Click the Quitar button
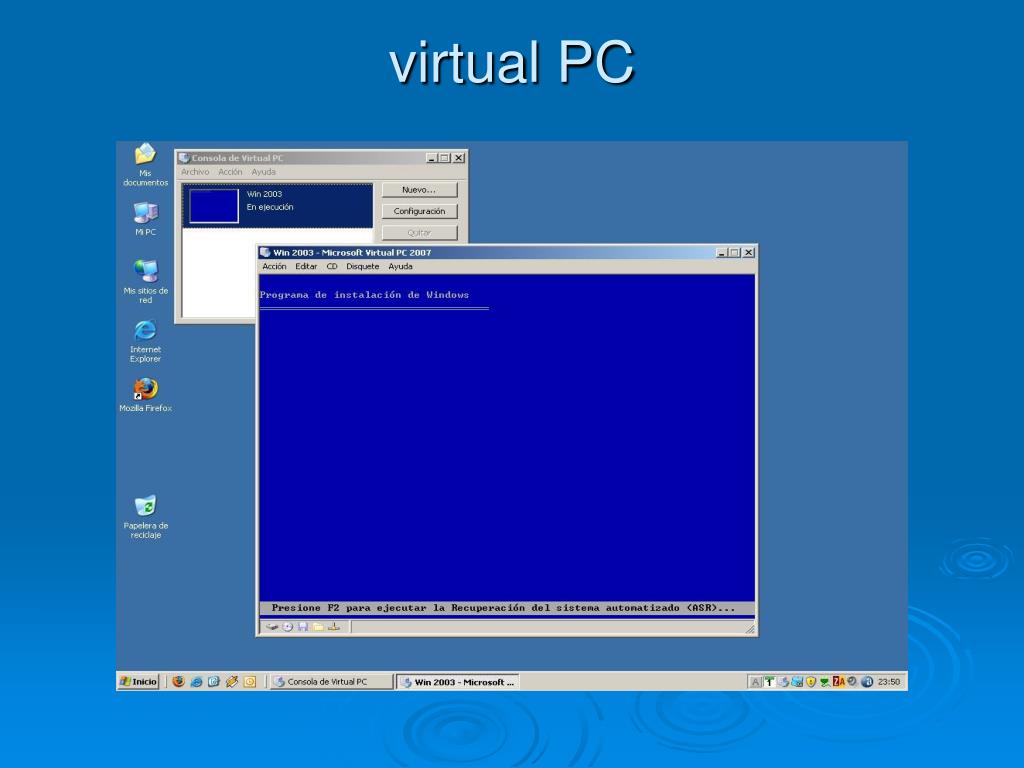 419,232
